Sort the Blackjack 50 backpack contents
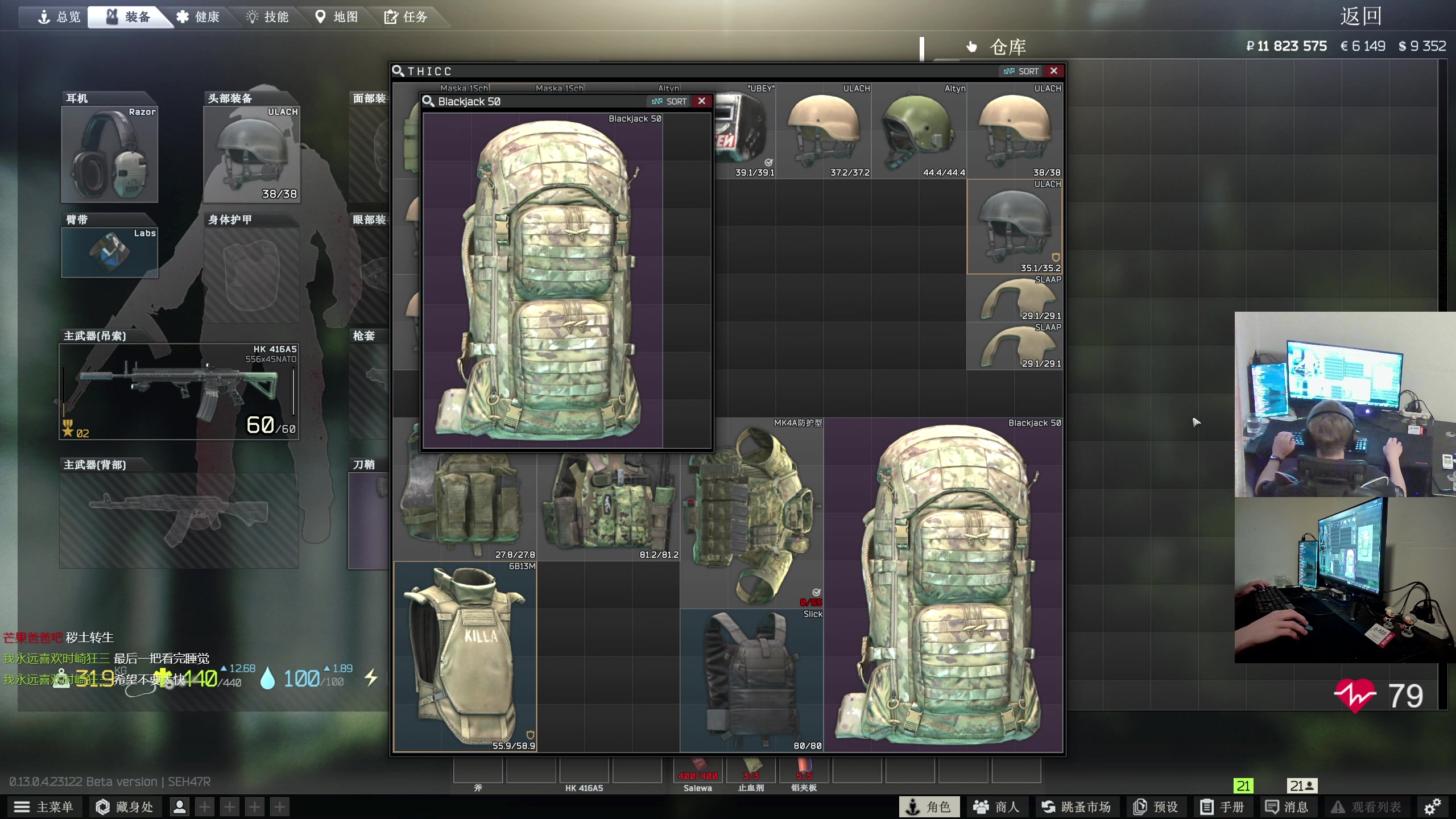Screen dimensions: 1456x819 [x=669, y=101]
